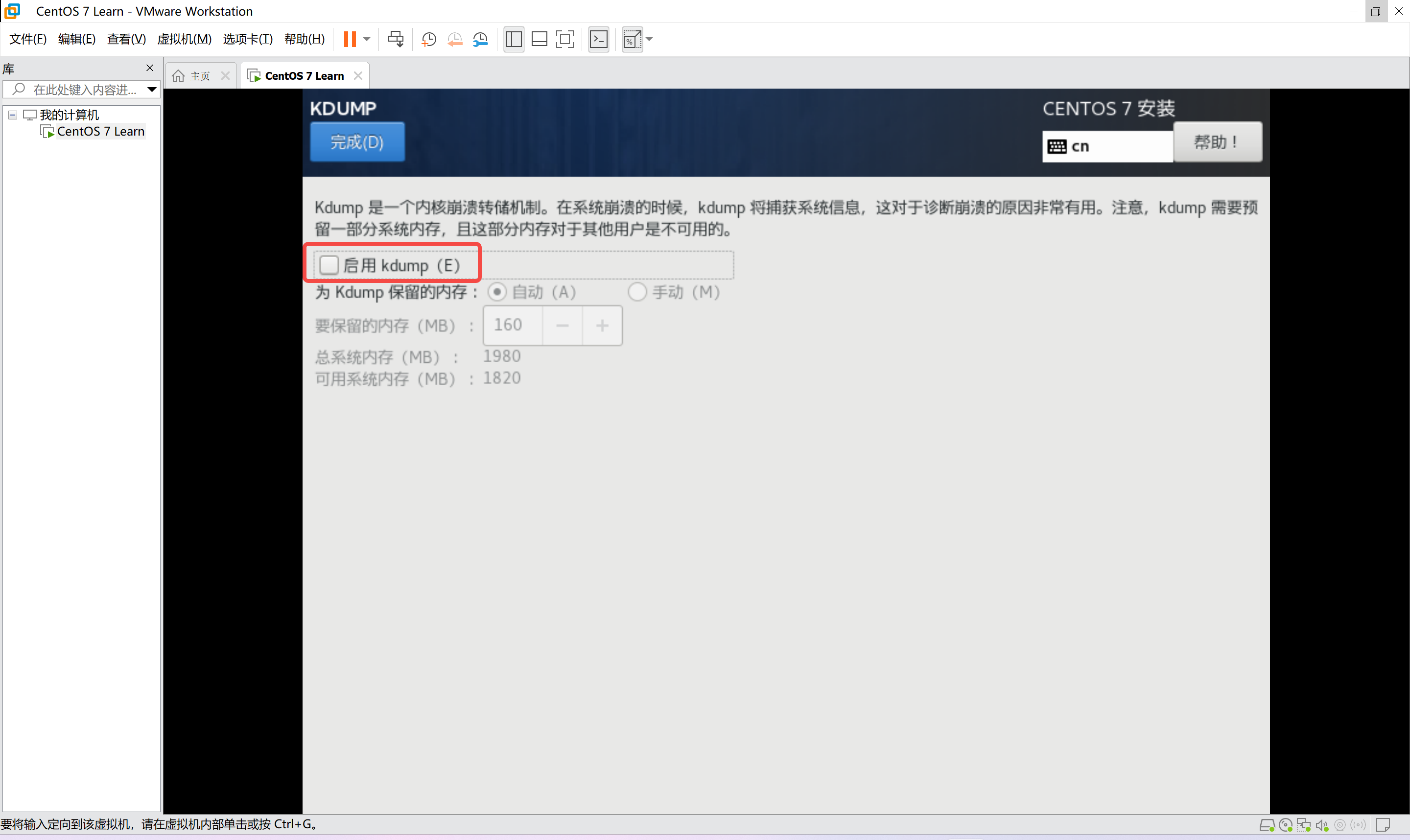
Task: Open 虚拟机(M) menu
Action: 185,39
